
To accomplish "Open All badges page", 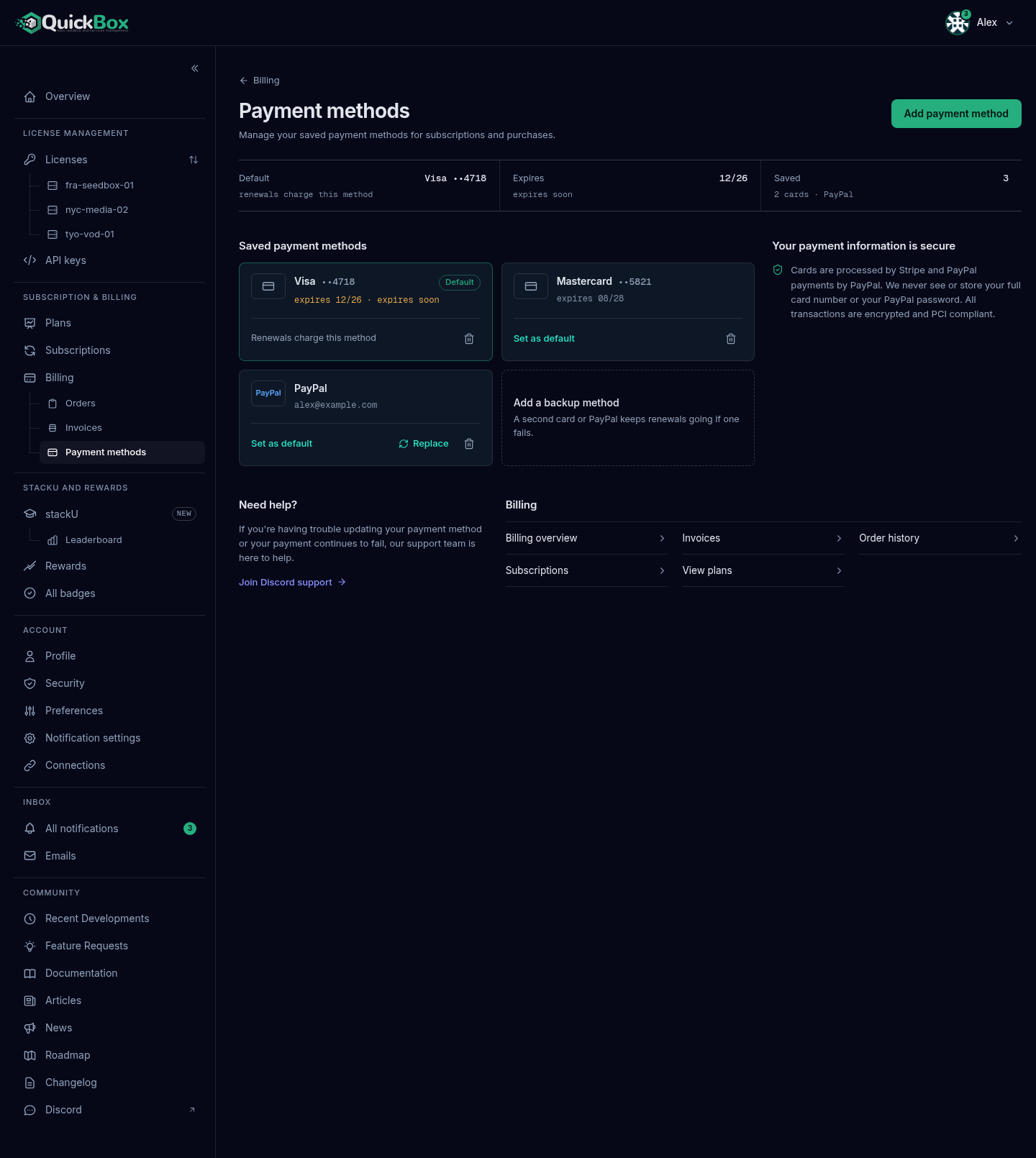I will pyautogui.click(x=109, y=593).
